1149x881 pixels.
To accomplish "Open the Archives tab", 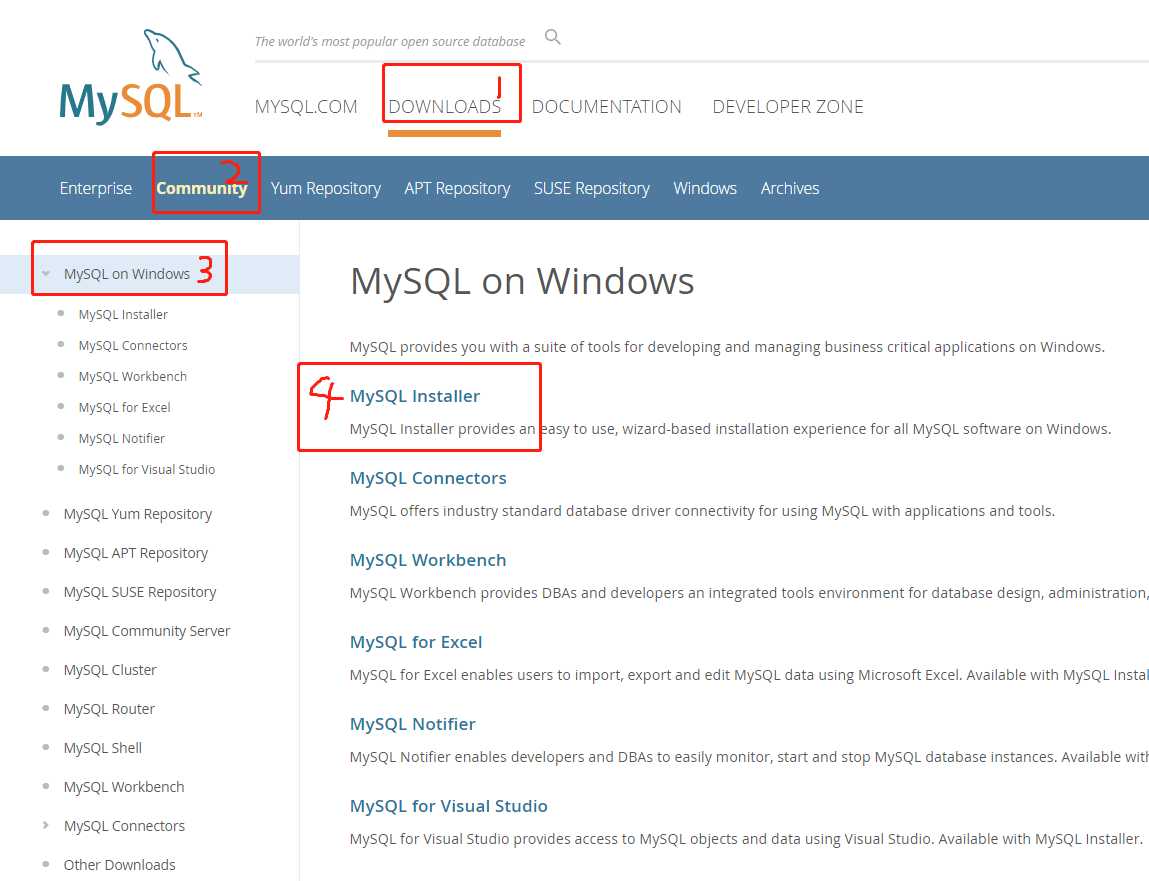I will 790,188.
